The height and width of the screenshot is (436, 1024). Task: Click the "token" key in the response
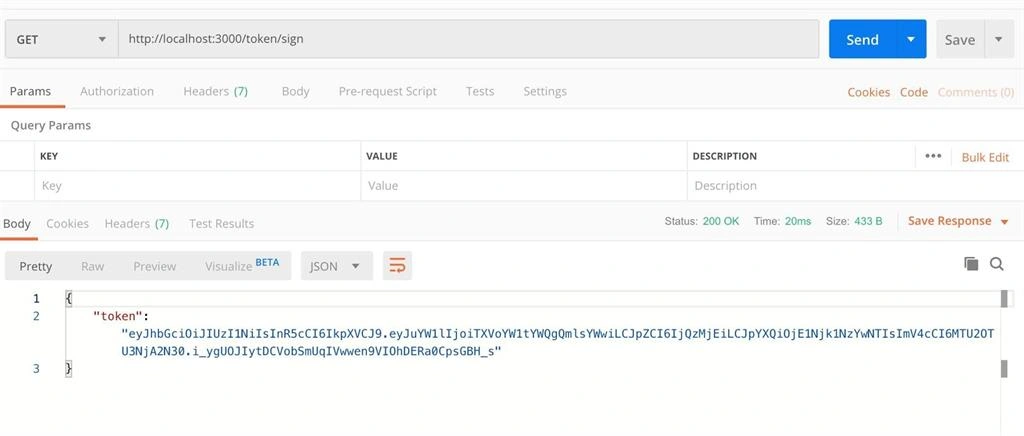[x=118, y=316]
